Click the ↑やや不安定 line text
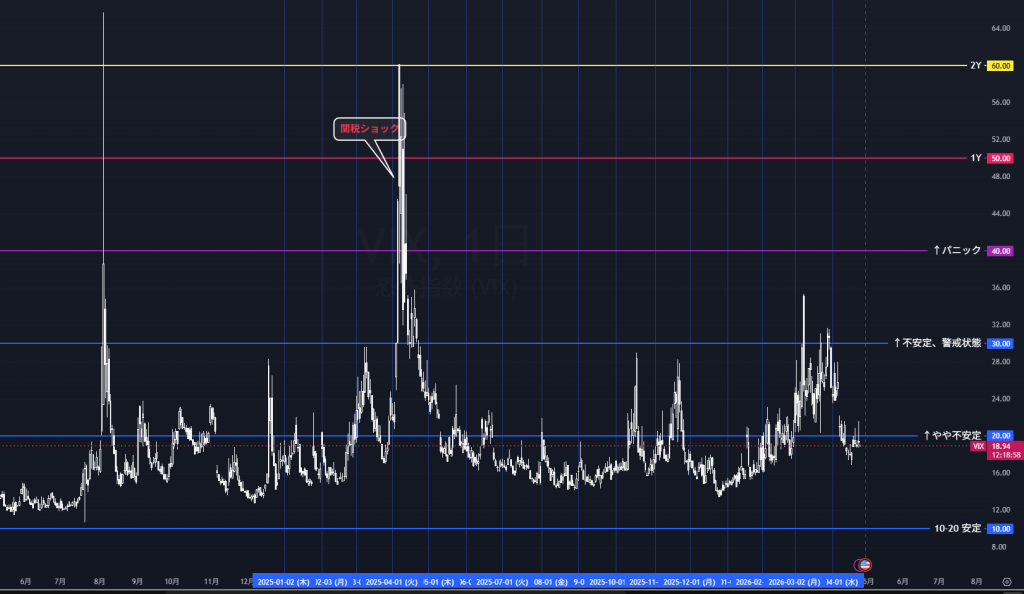1024x594 pixels. (951, 436)
